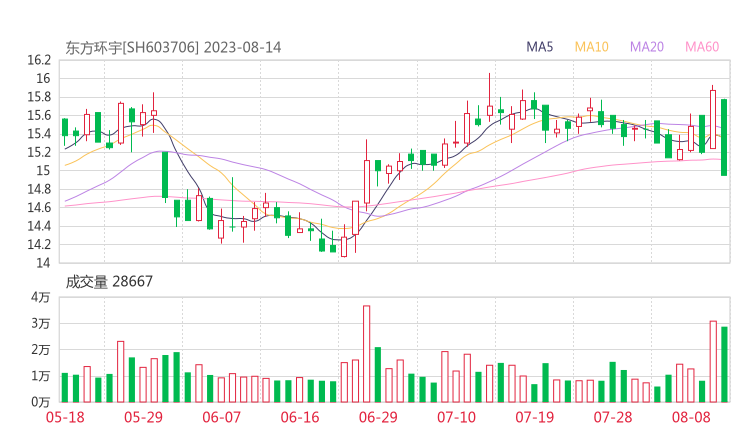Click the 3万 volume axis label
Image resolution: width=740 pixels, height=440 pixels.
[41, 324]
